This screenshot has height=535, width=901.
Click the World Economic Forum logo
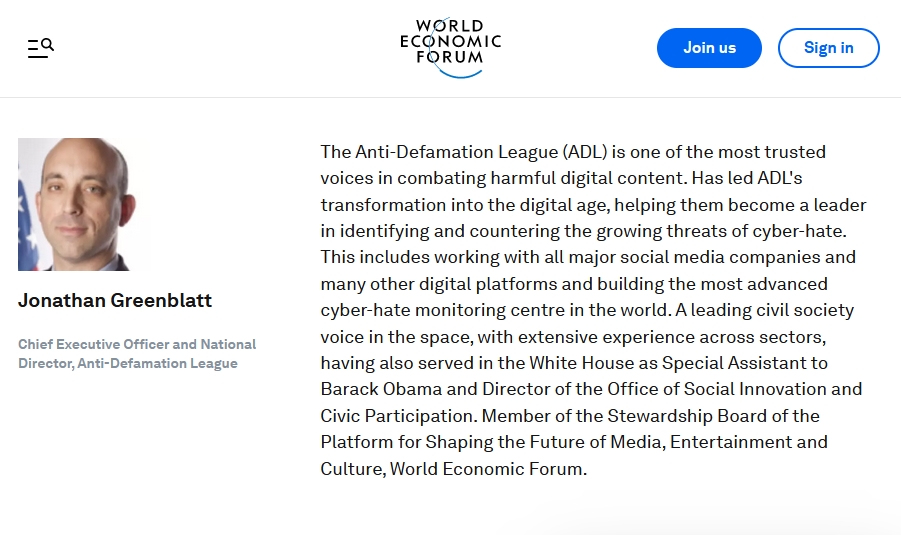(450, 48)
